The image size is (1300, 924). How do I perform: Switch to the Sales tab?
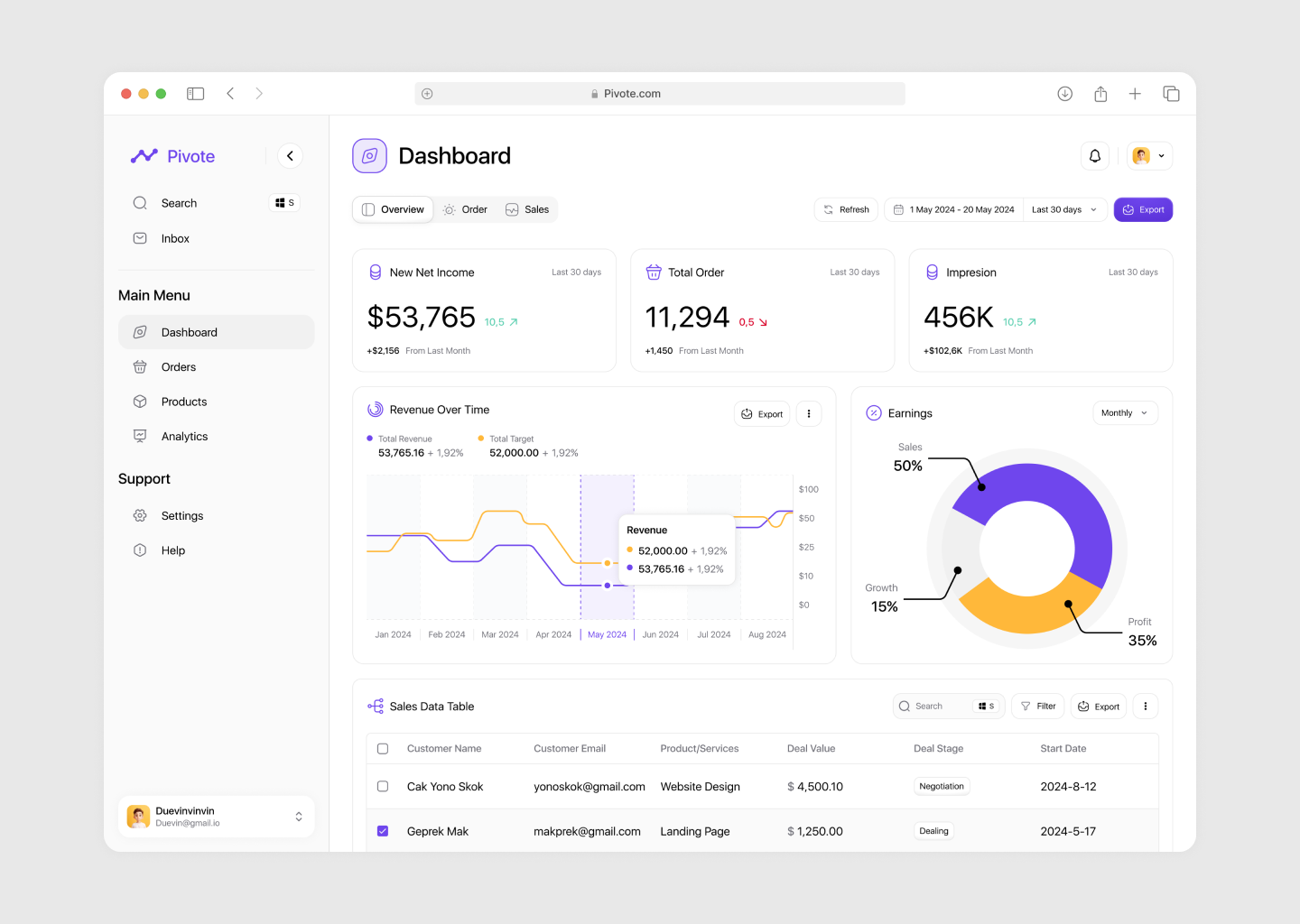tap(528, 209)
